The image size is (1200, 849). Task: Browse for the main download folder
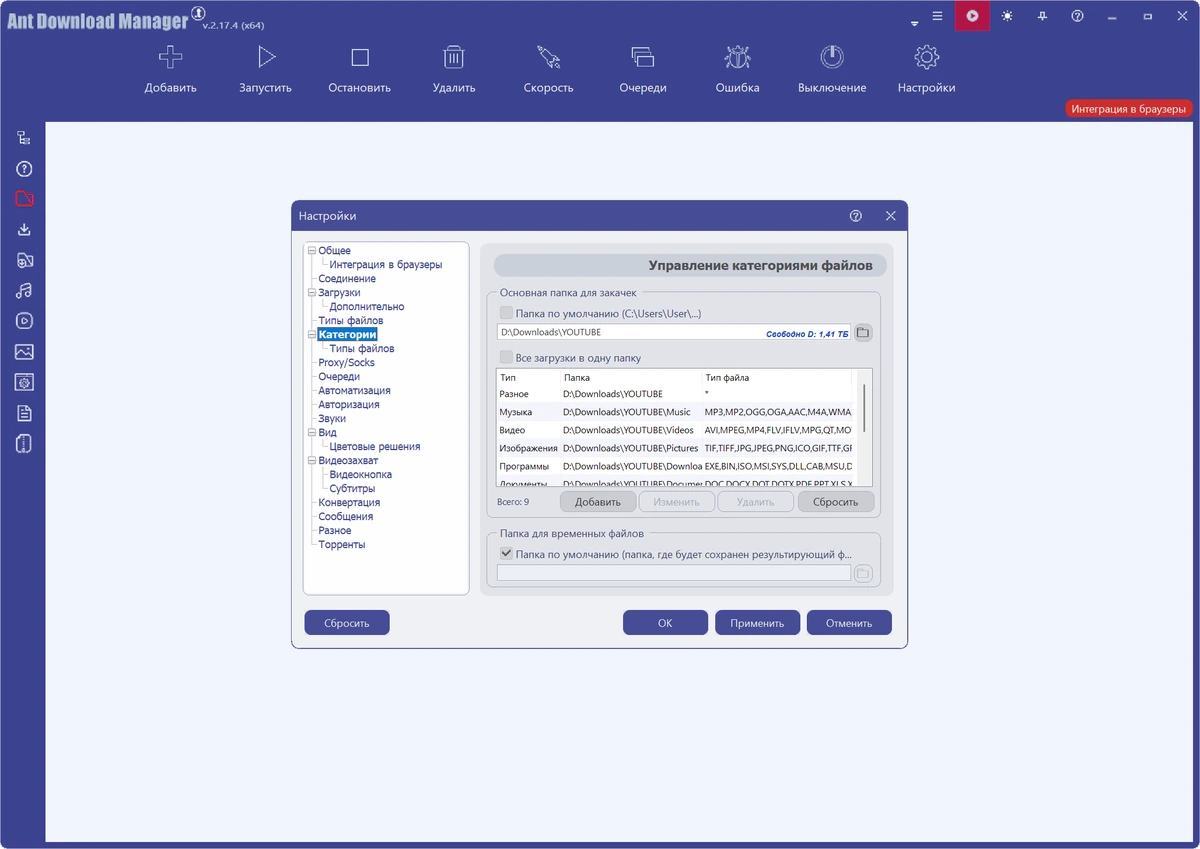click(863, 332)
